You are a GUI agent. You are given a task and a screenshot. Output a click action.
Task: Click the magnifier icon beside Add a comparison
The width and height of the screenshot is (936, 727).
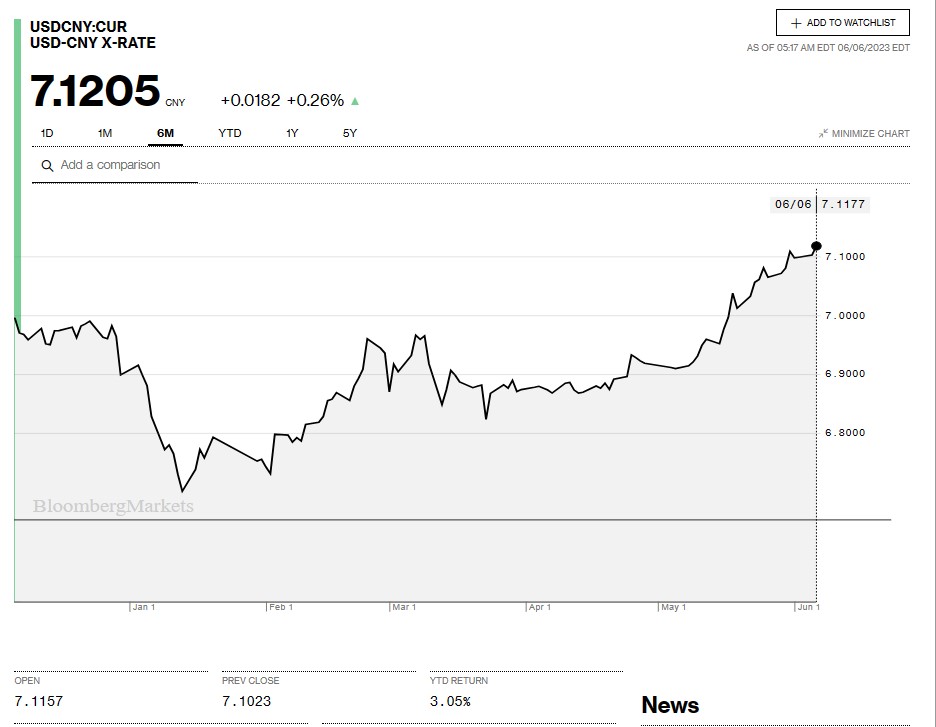click(47, 166)
